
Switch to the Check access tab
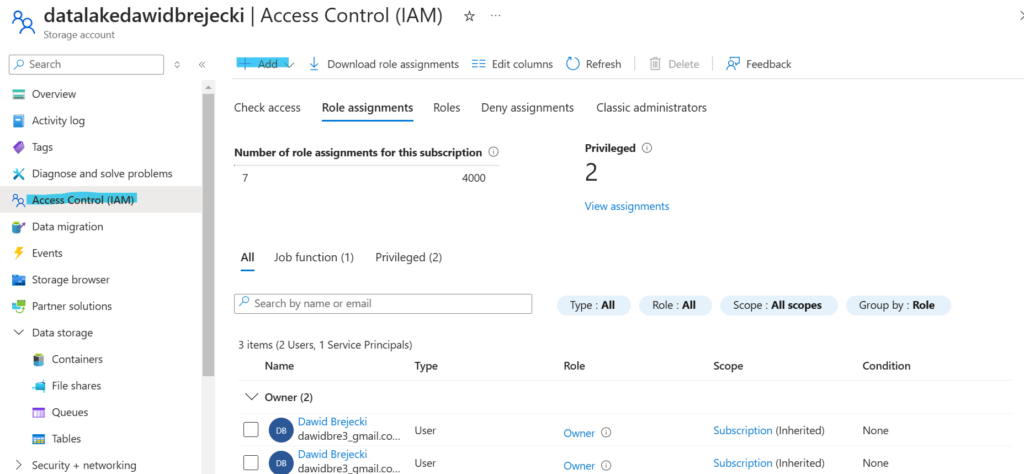(x=267, y=108)
